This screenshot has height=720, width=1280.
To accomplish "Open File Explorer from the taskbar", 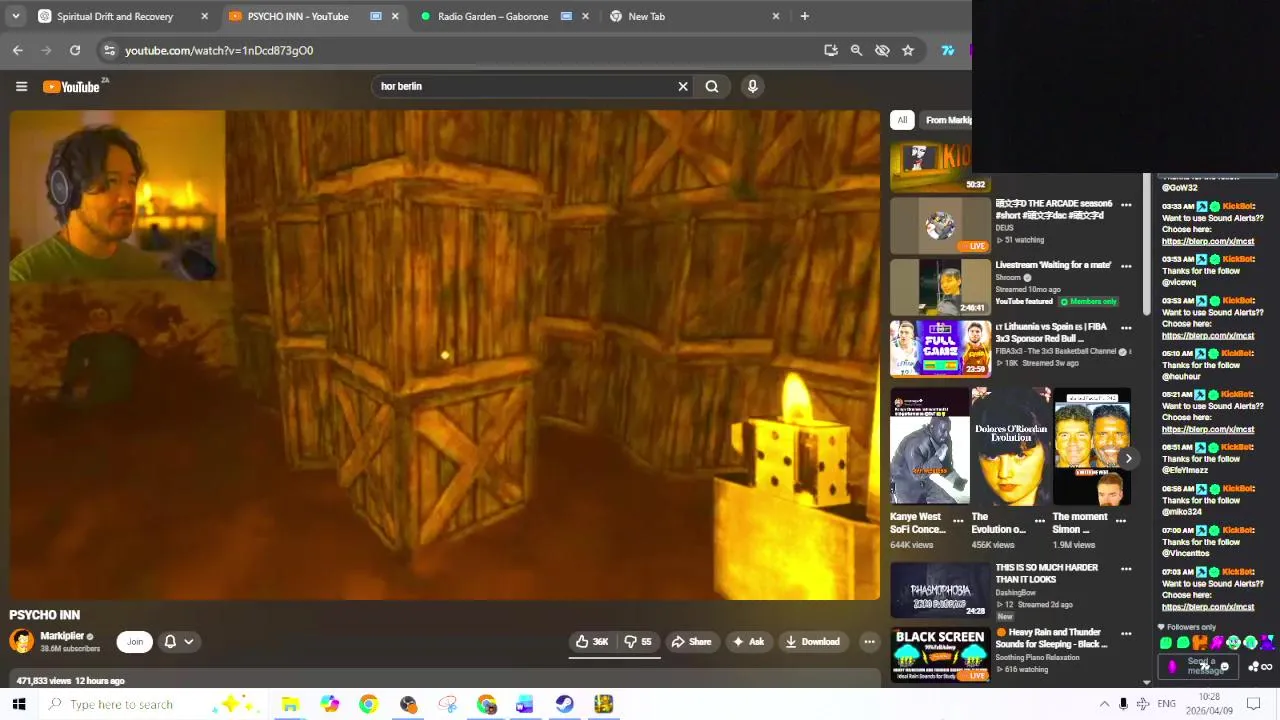I will (290, 704).
